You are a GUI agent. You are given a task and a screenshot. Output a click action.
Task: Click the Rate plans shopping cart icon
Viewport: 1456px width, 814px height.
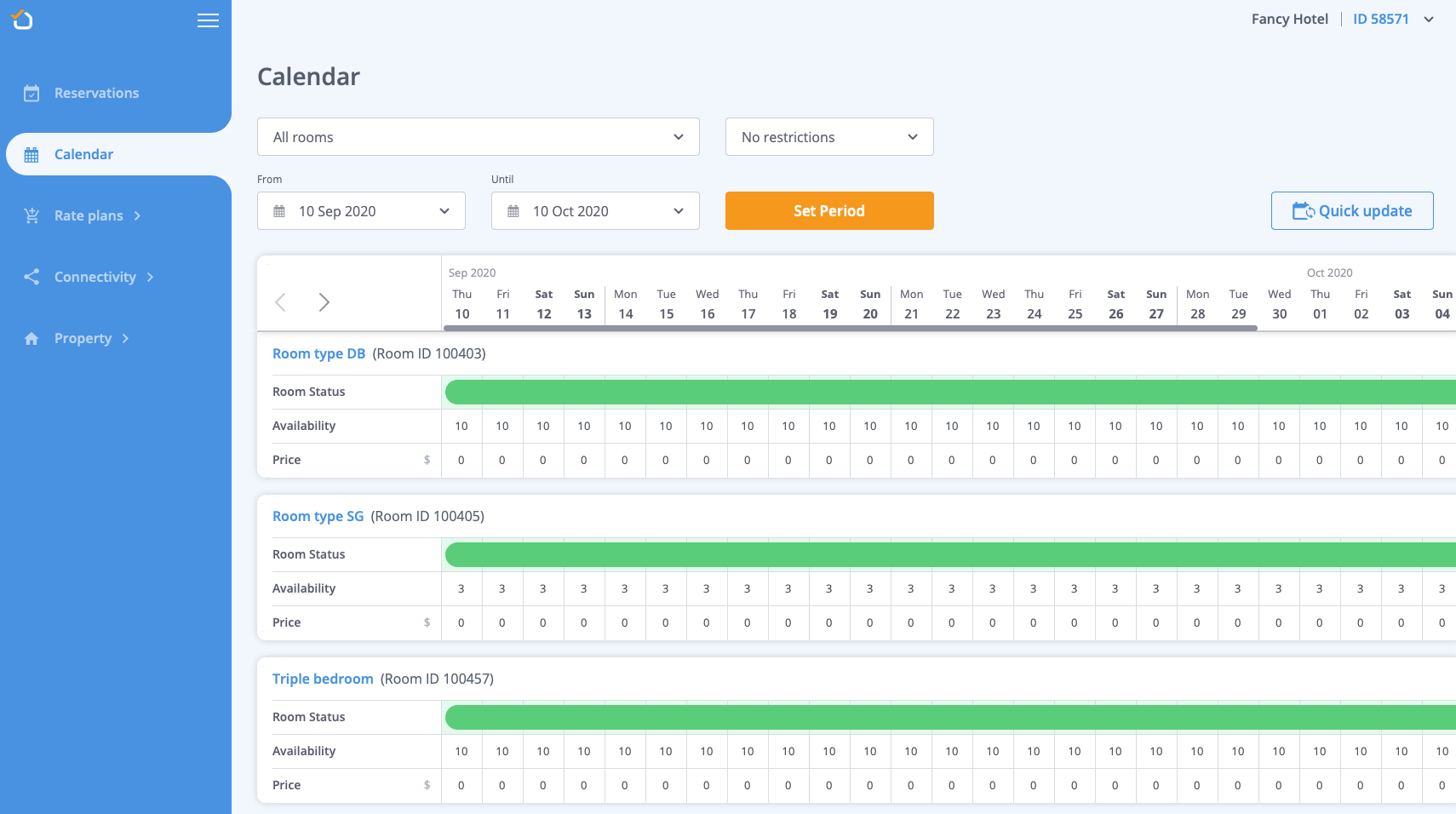pyautogui.click(x=31, y=215)
